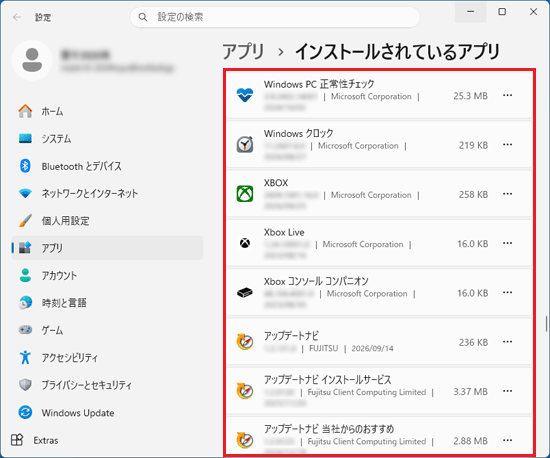This screenshot has width=550, height=458.
Task: Click the Accounts person icon
Action: [x=25, y=275]
